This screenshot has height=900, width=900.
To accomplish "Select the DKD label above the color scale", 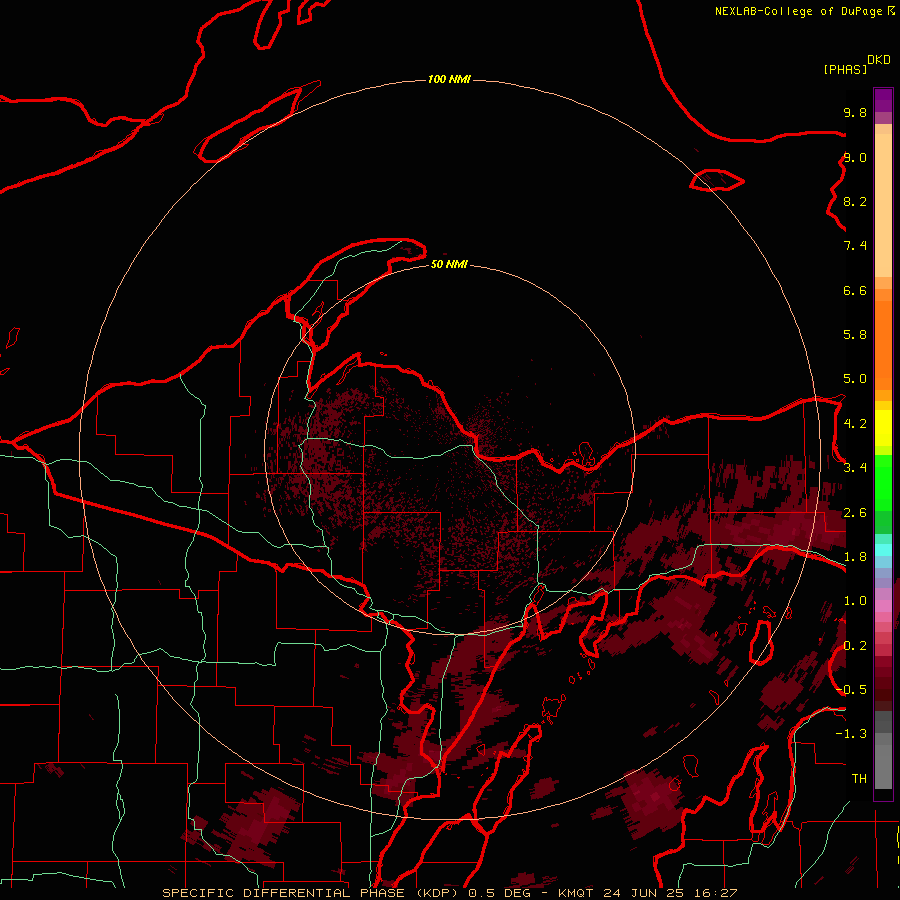I will (x=879, y=60).
